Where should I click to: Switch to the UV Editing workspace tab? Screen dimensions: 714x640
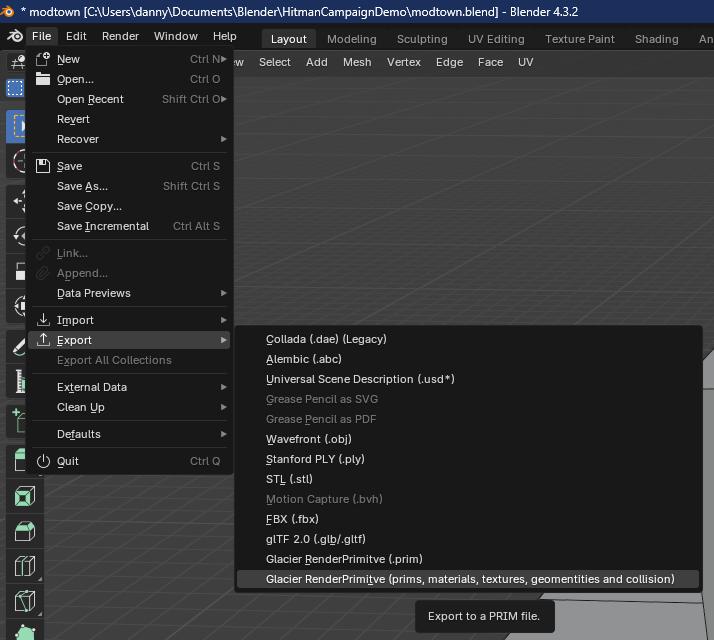(x=496, y=39)
